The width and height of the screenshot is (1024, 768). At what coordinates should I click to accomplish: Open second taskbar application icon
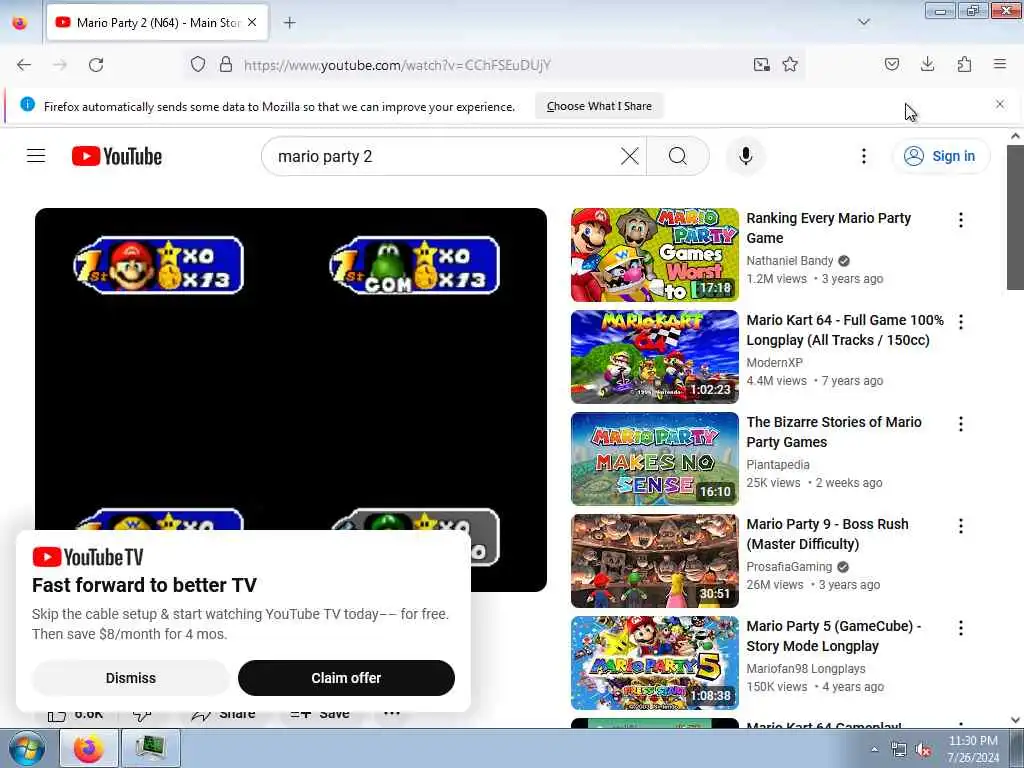(150, 748)
